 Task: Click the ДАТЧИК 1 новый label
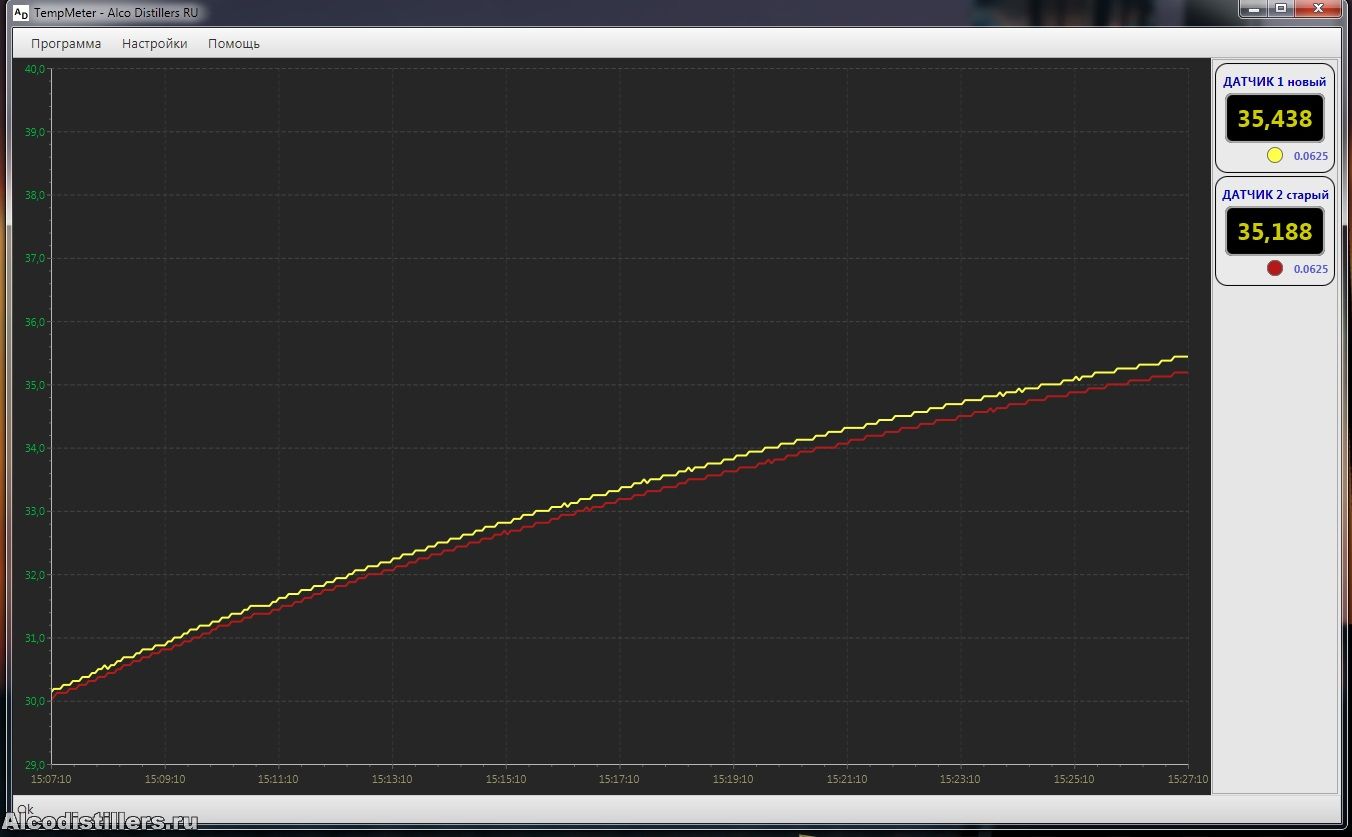pyautogui.click(x=1275, y=82)
